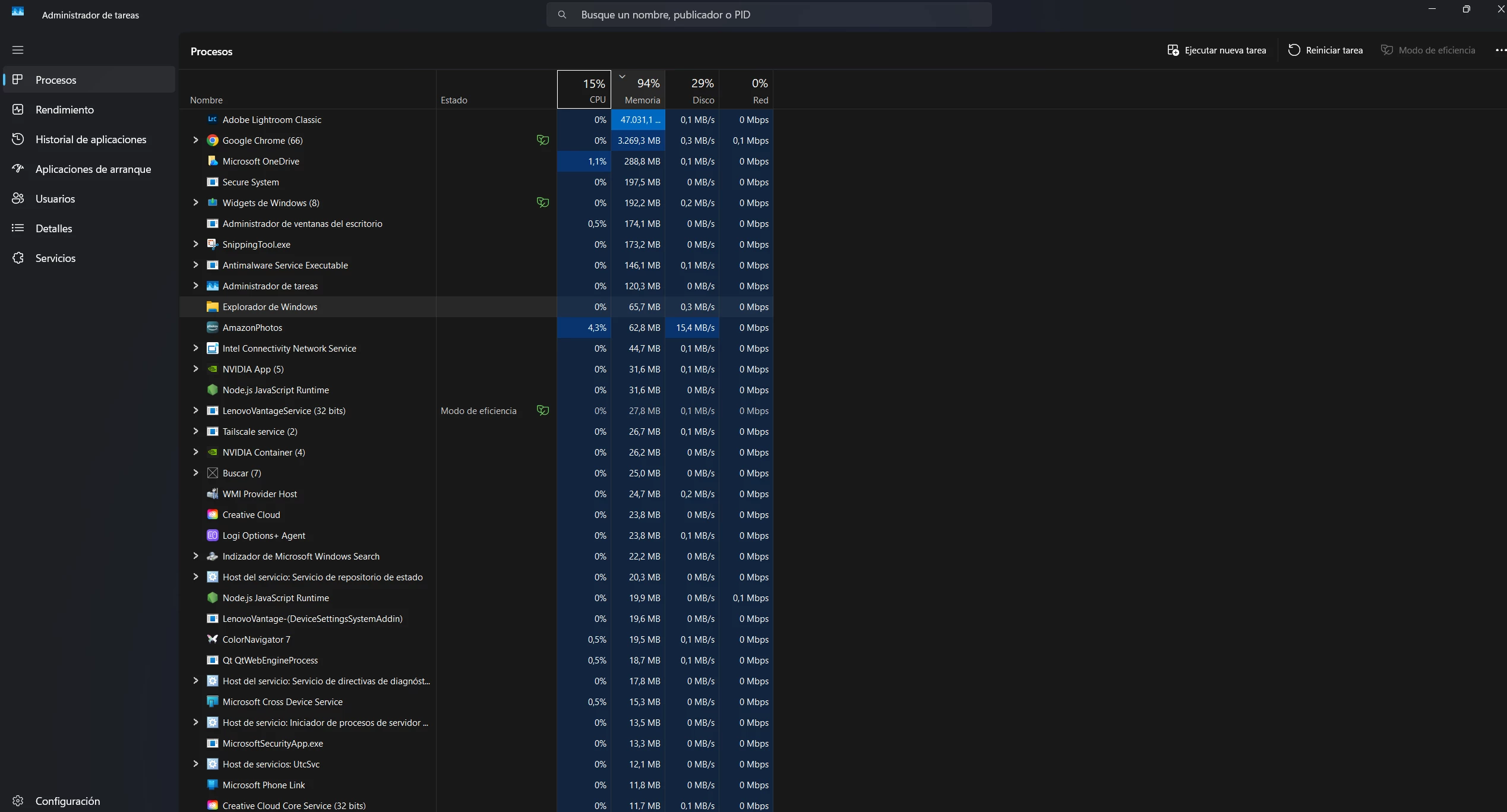Open the three-dot more options menu

[1500, 50]
